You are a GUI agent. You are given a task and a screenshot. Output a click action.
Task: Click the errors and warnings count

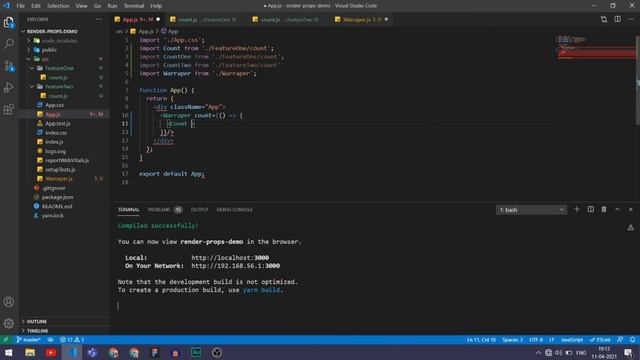click(72, 340)
